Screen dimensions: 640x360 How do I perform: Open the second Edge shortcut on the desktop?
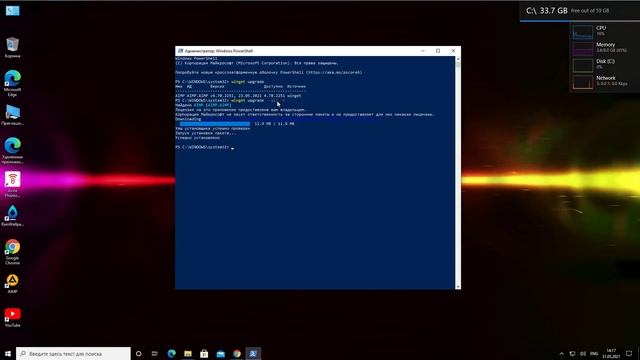pyautogui.click(x=13, y=151)
